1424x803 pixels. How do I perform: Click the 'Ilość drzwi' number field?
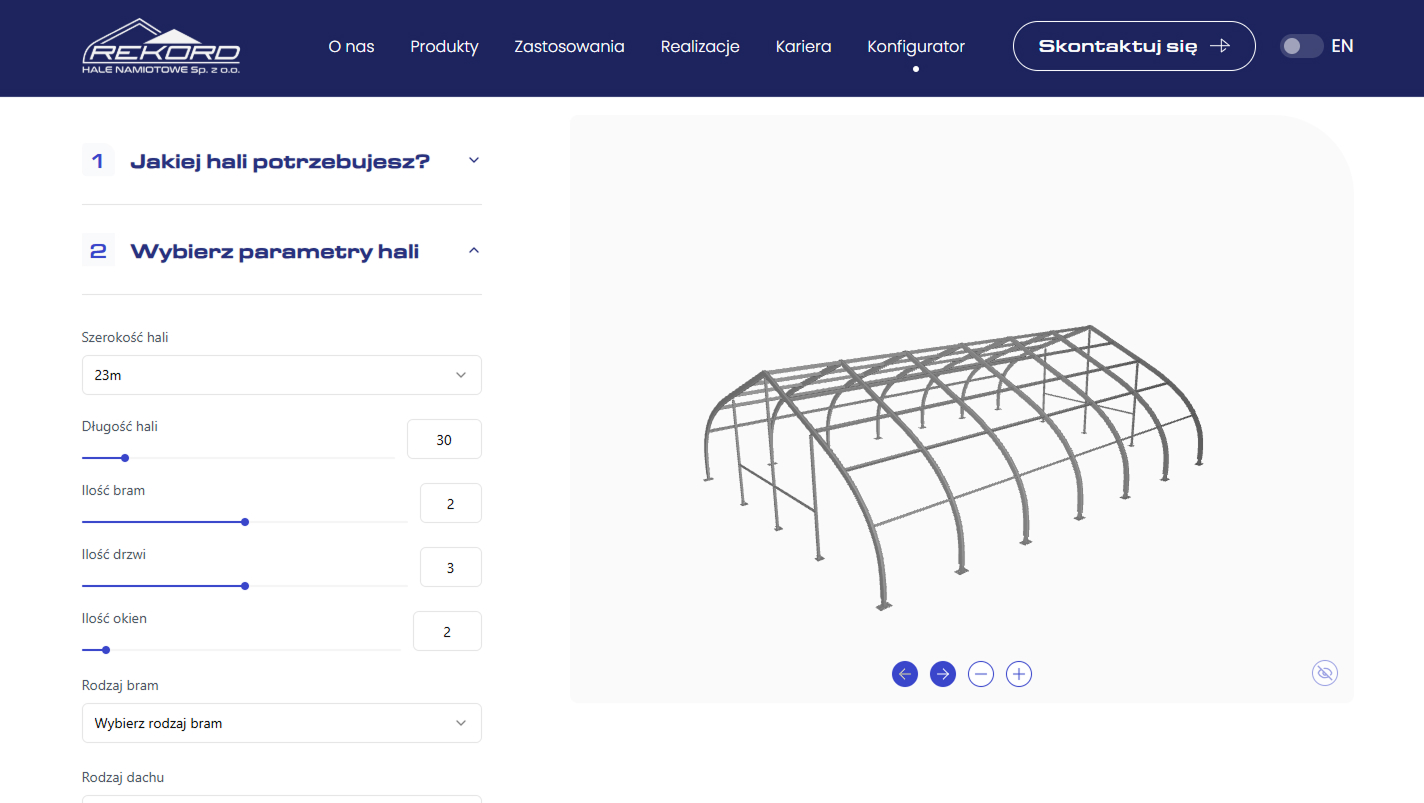450,567
